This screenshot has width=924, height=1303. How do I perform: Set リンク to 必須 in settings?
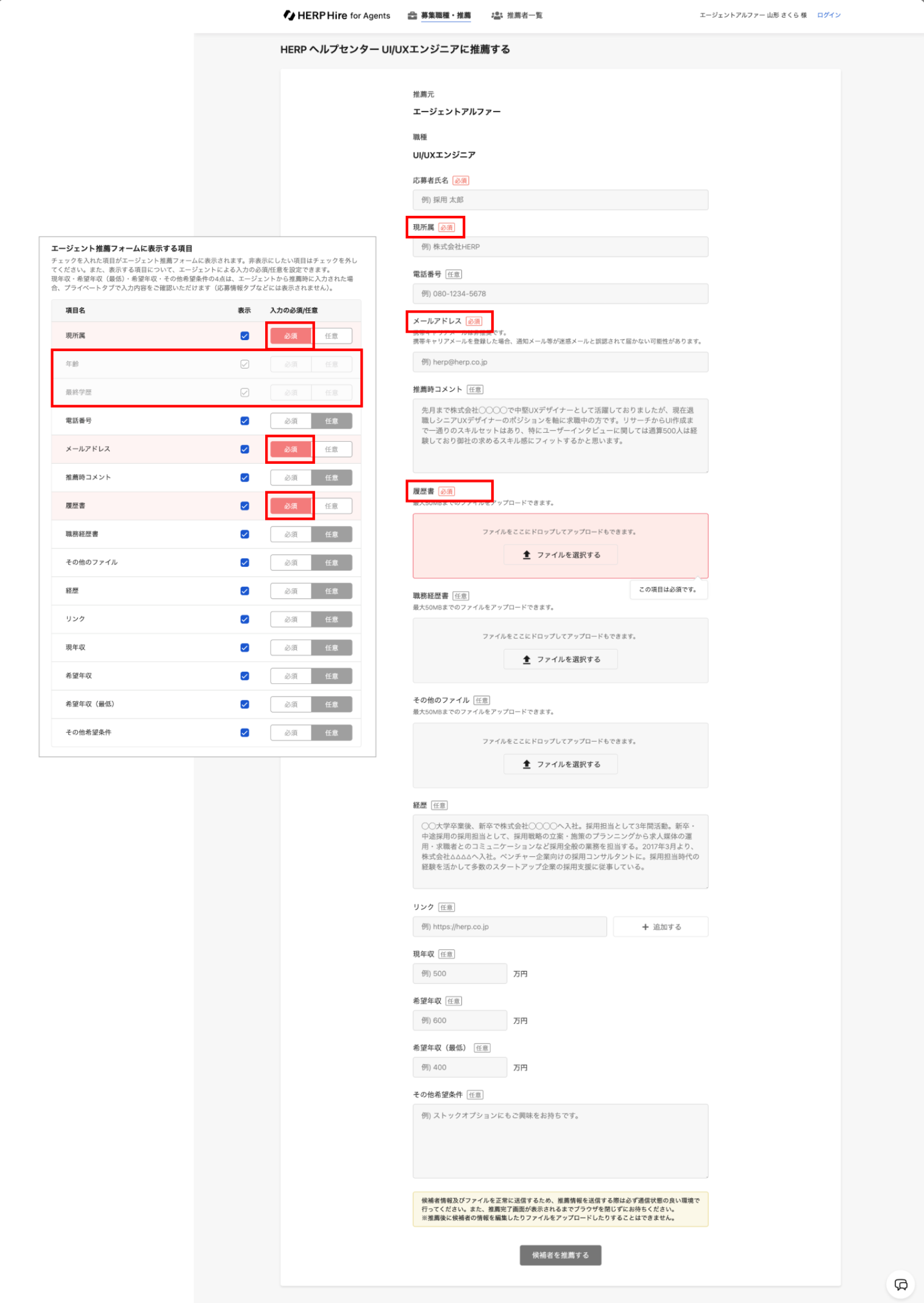coord(291,619)
